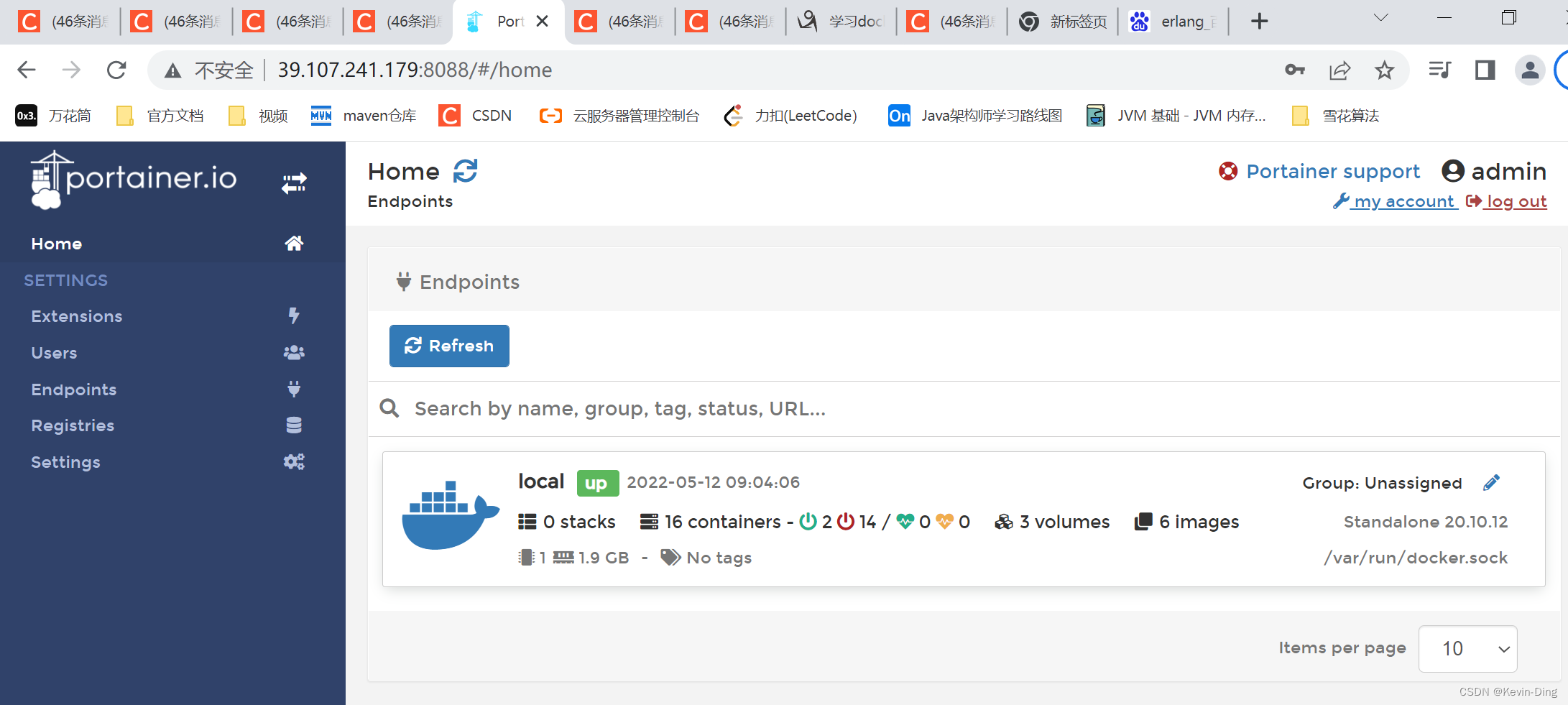The image size is (1568, 705).
Task: Click the local endpoint name
Action: [x=541, y=481]
